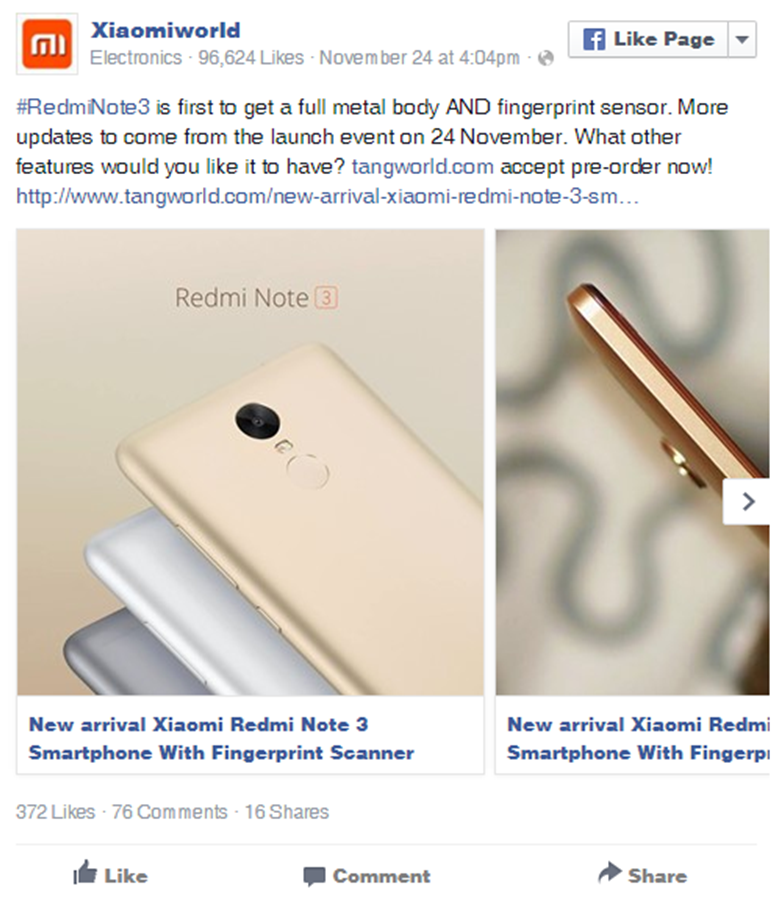View the 372 Likes list
This screenshot has width=776, height=904.
55,812
